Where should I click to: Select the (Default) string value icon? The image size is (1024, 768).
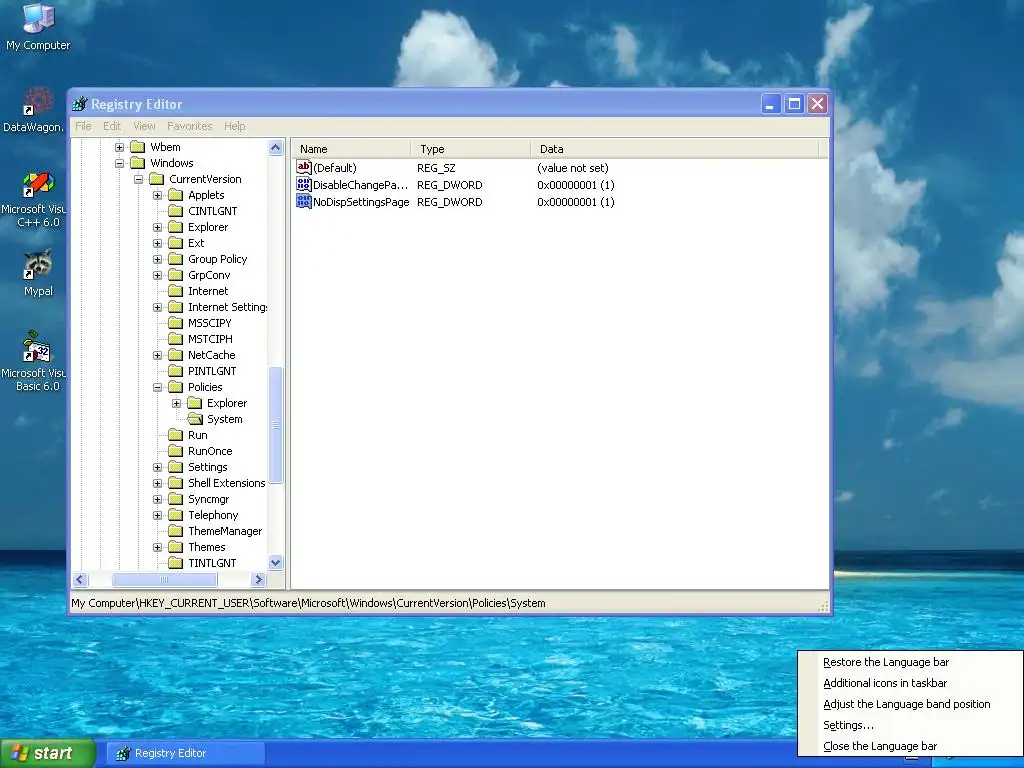point(304,168)
